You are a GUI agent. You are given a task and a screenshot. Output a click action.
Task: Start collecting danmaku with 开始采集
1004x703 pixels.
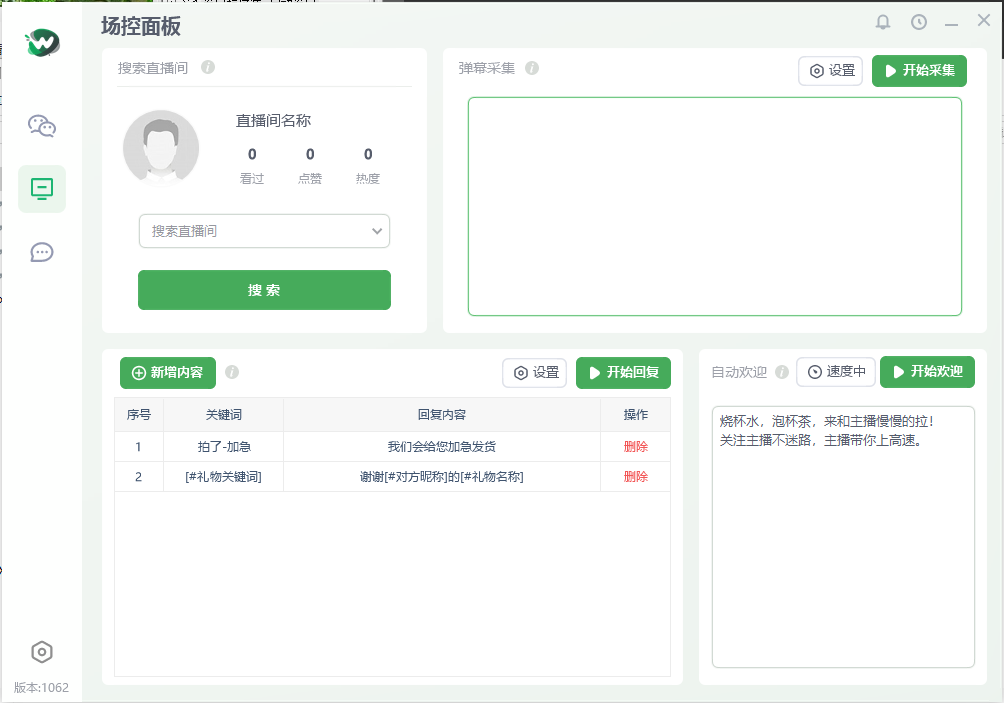click(x=918, y=71)
